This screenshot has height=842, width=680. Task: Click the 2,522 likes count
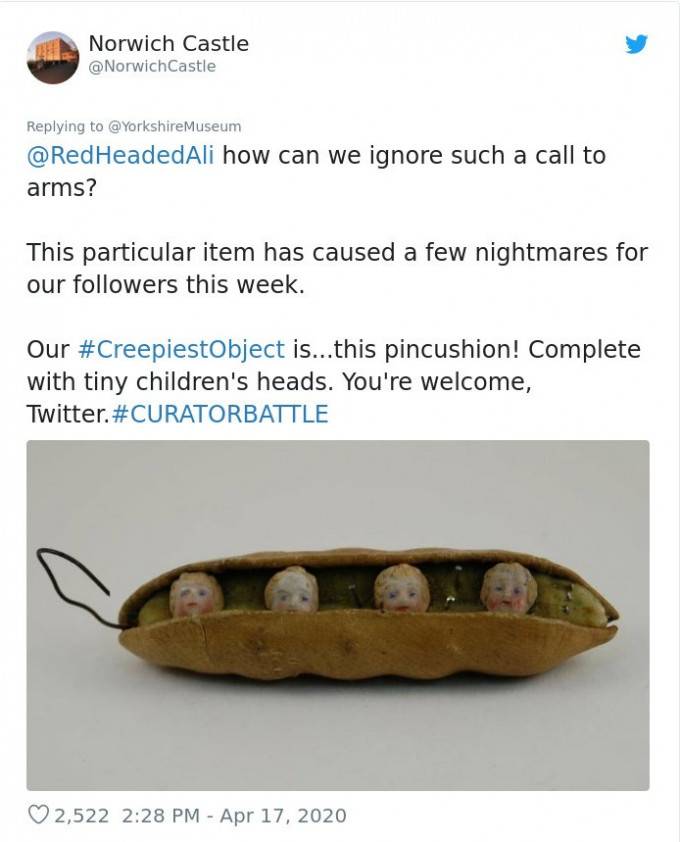pos(81,815)
